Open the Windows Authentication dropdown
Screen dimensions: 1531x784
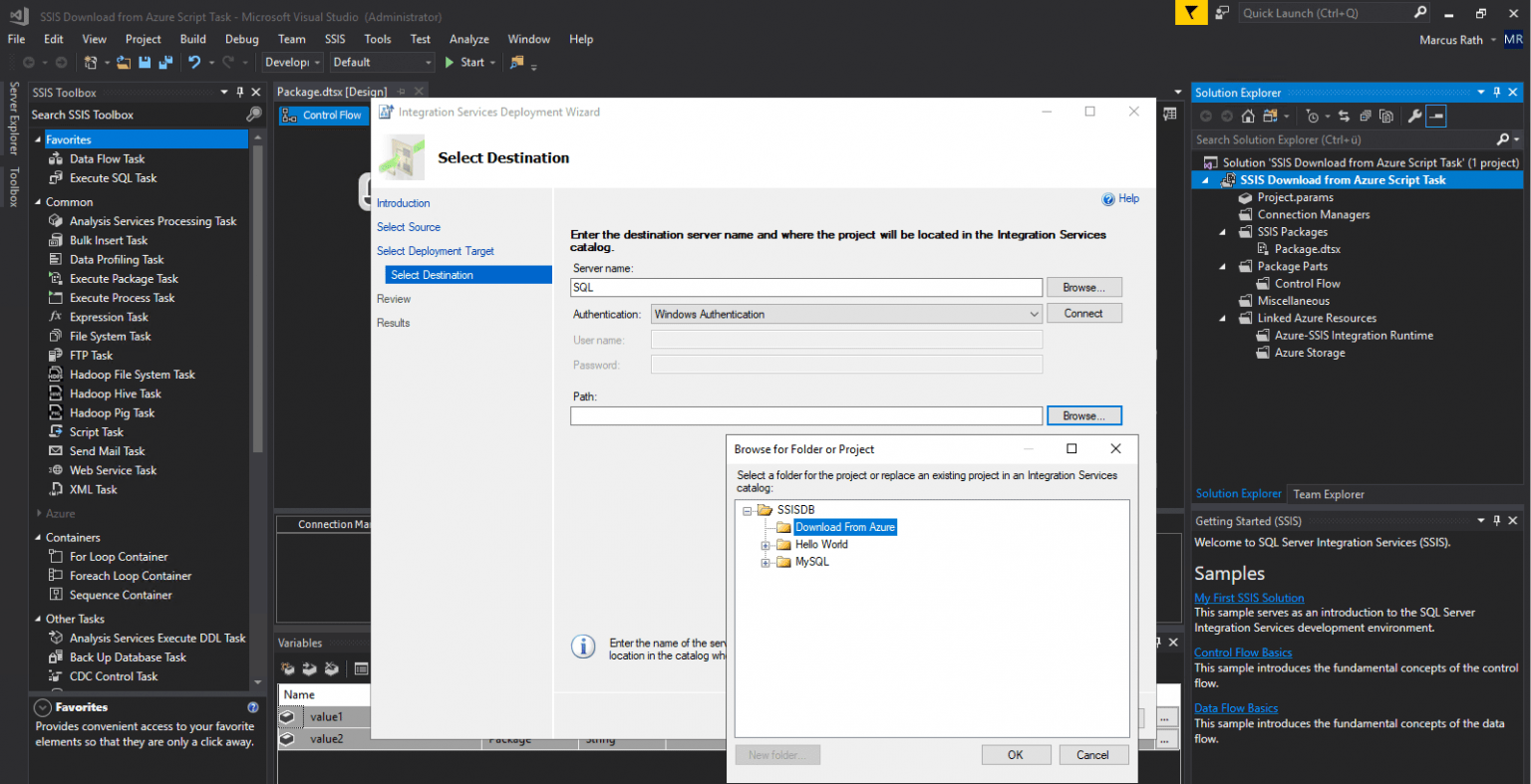[x=1033, y=313]
